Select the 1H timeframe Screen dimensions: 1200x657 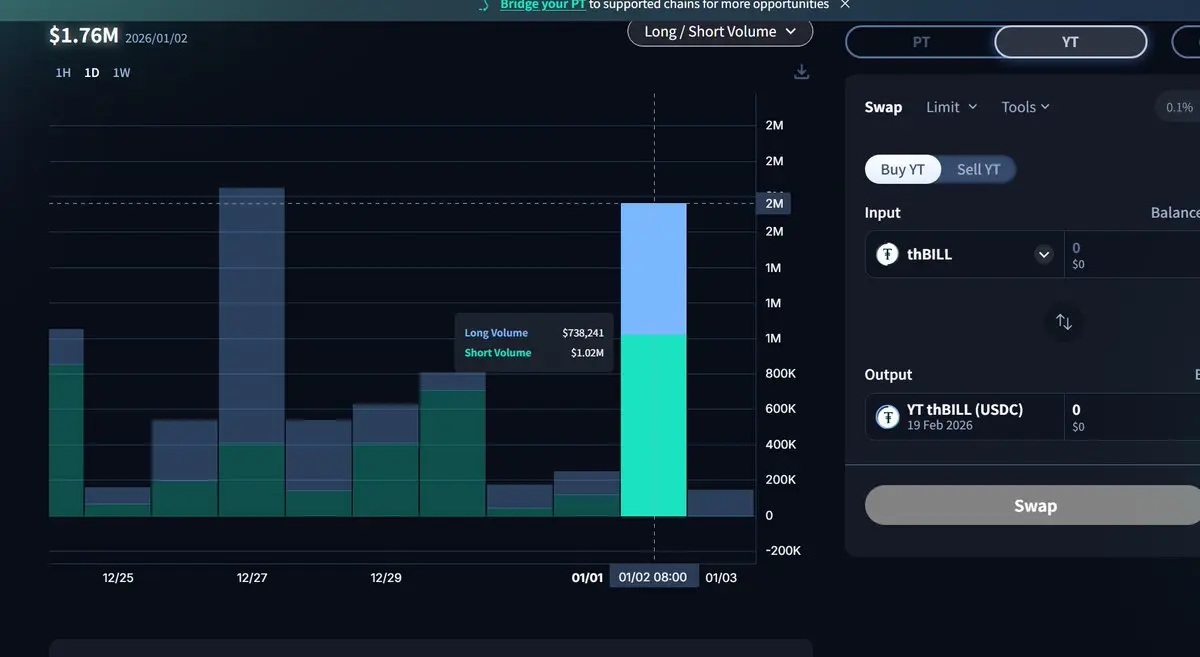point(63,73)
